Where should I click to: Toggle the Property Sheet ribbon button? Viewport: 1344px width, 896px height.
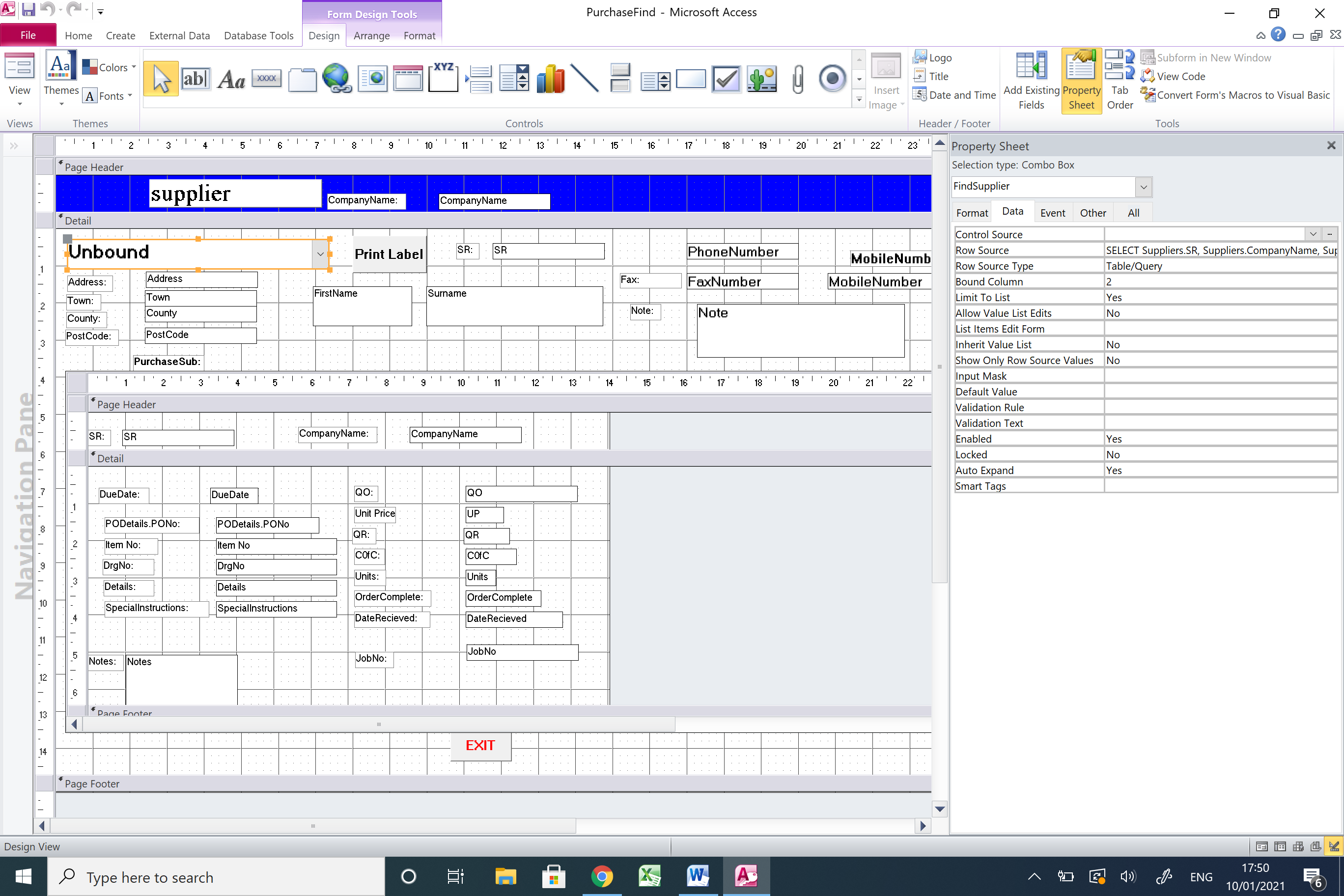coord(1081,80)
